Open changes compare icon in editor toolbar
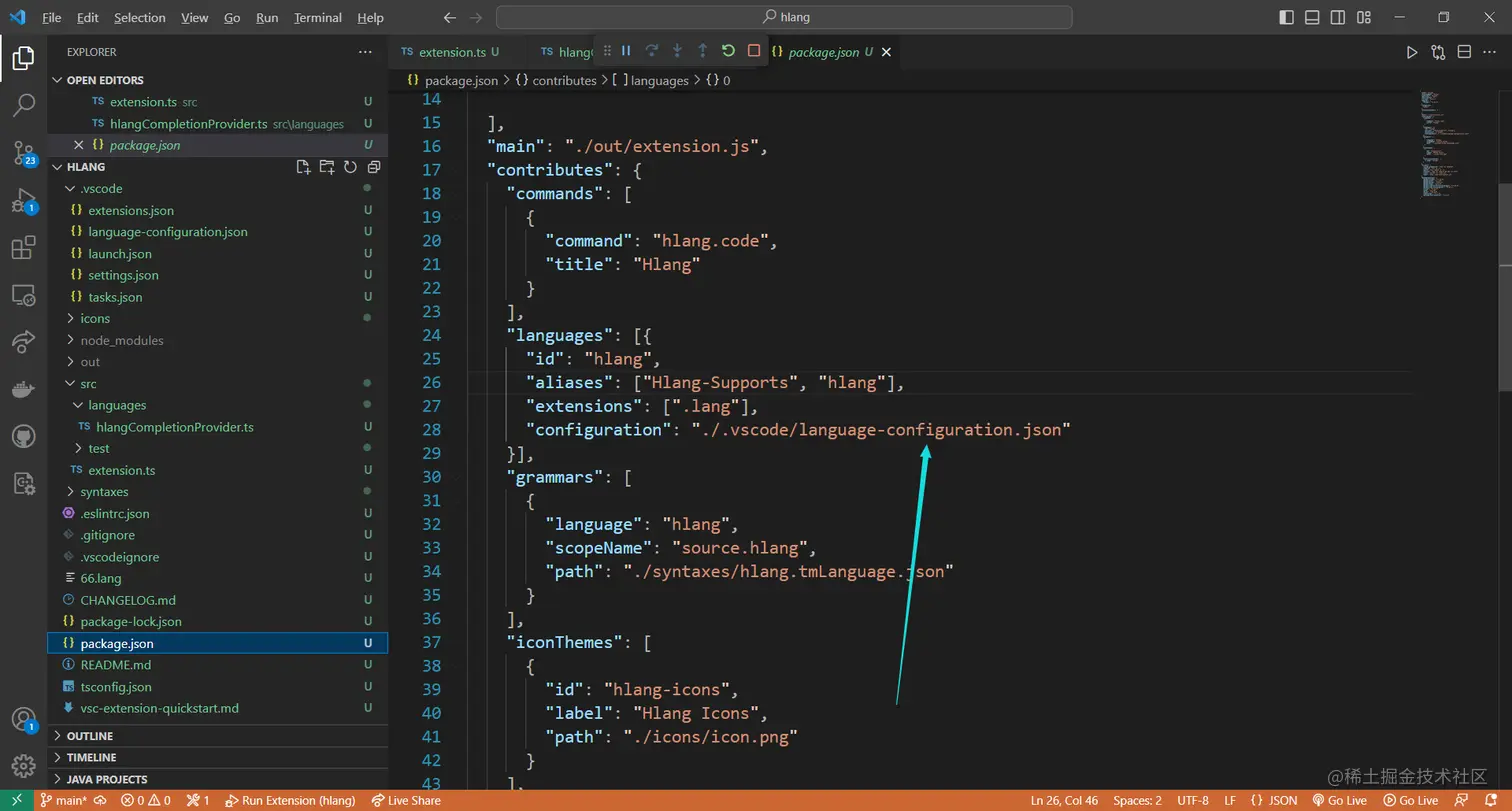1512x811 pixels. click(1438, 52)
